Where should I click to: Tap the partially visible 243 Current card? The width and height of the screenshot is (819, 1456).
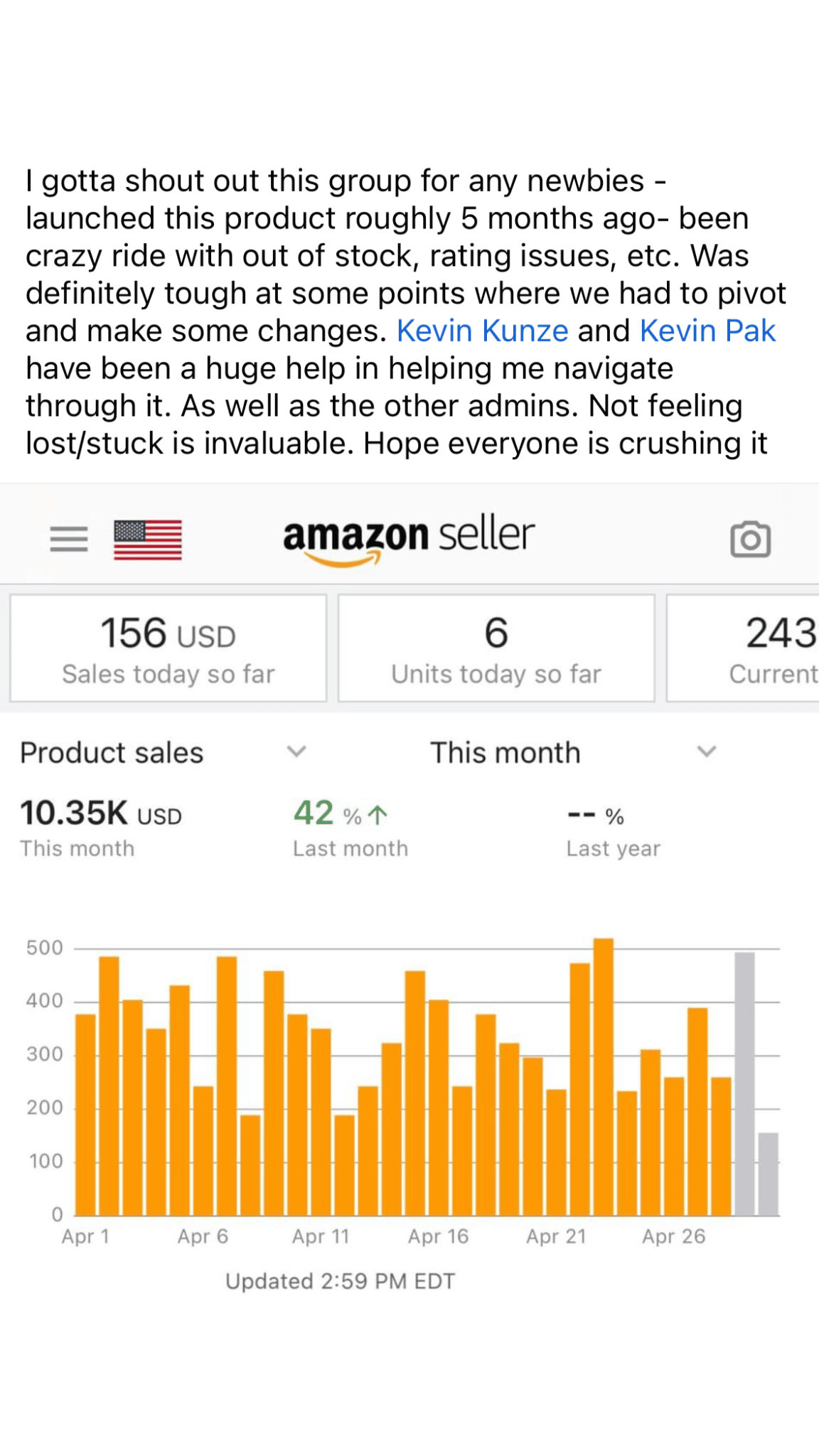coord(754,648)
